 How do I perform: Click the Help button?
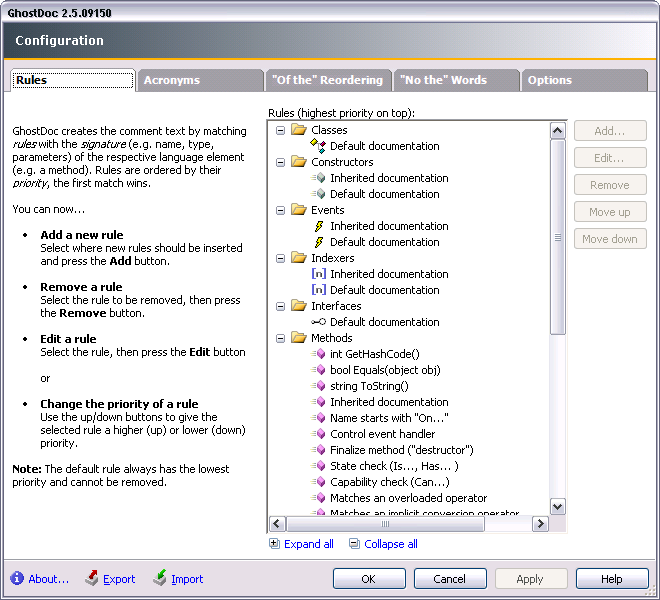coord(612,579)
